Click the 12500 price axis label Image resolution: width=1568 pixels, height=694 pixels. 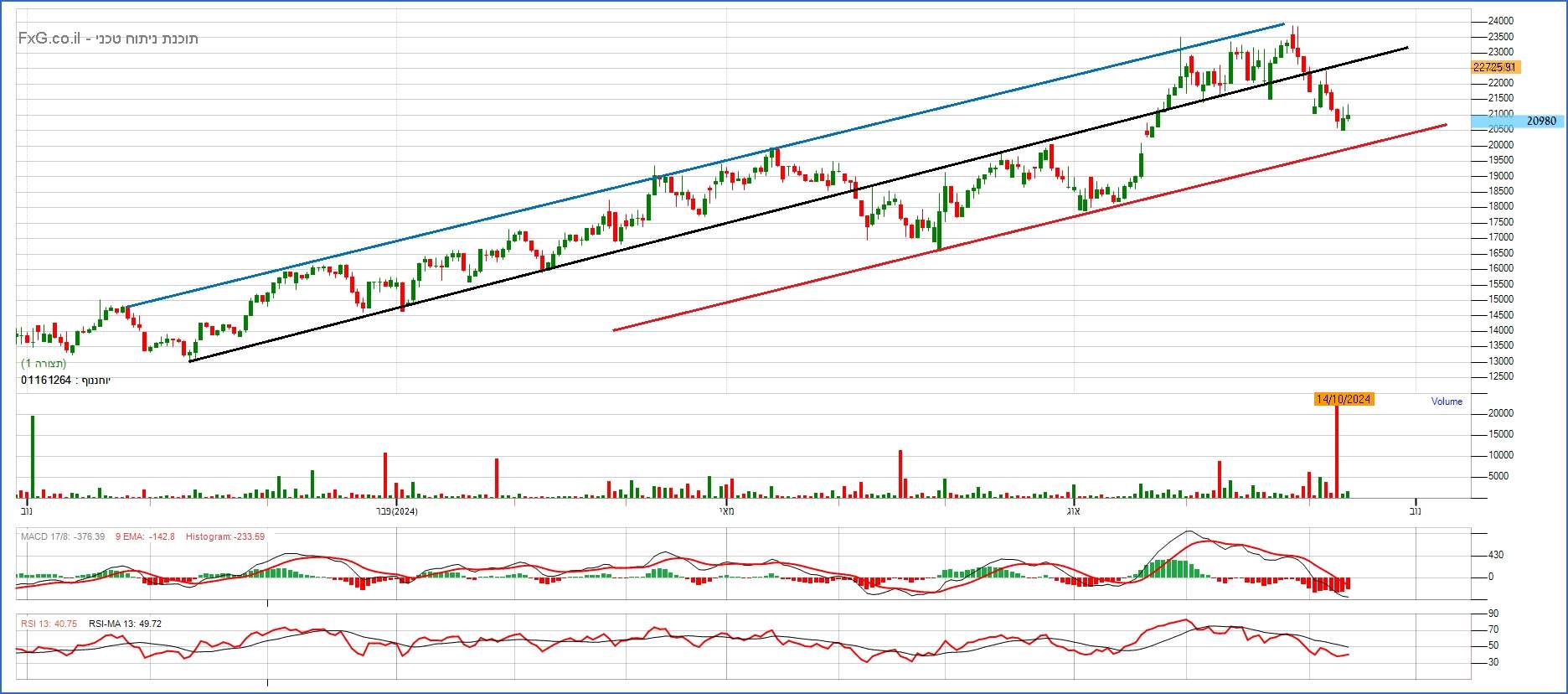(x=1500, y=376)
